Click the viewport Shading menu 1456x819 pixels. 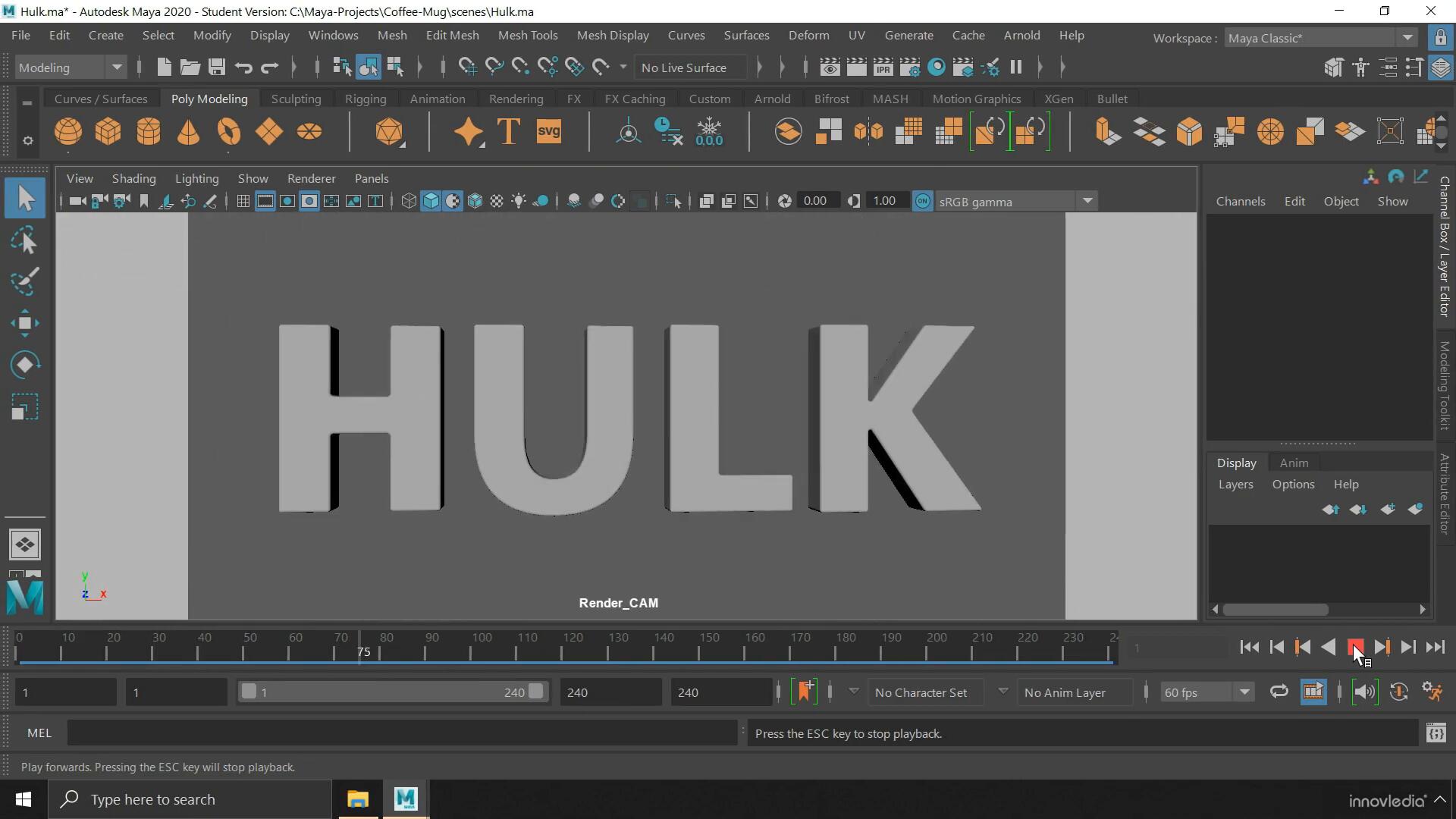[x=133, y=178]
